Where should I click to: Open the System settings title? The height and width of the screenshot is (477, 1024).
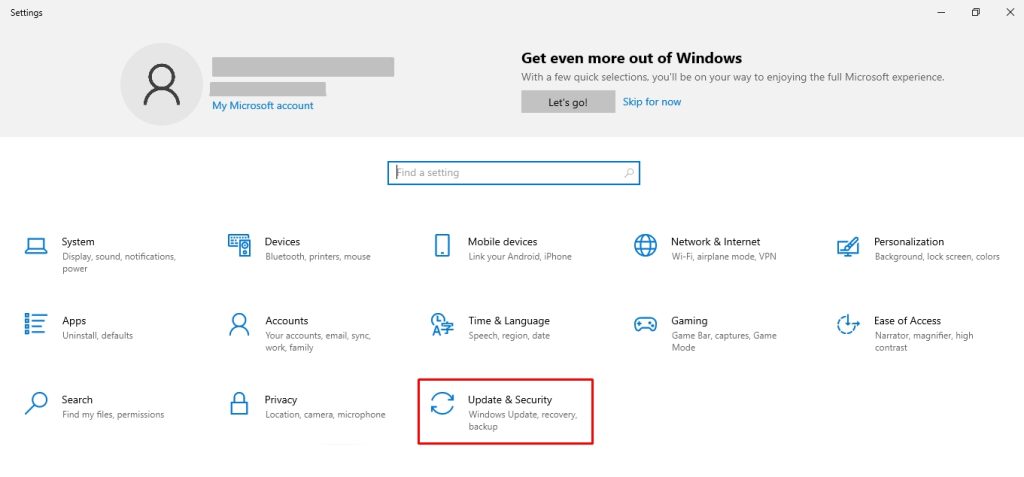point(78,242)
